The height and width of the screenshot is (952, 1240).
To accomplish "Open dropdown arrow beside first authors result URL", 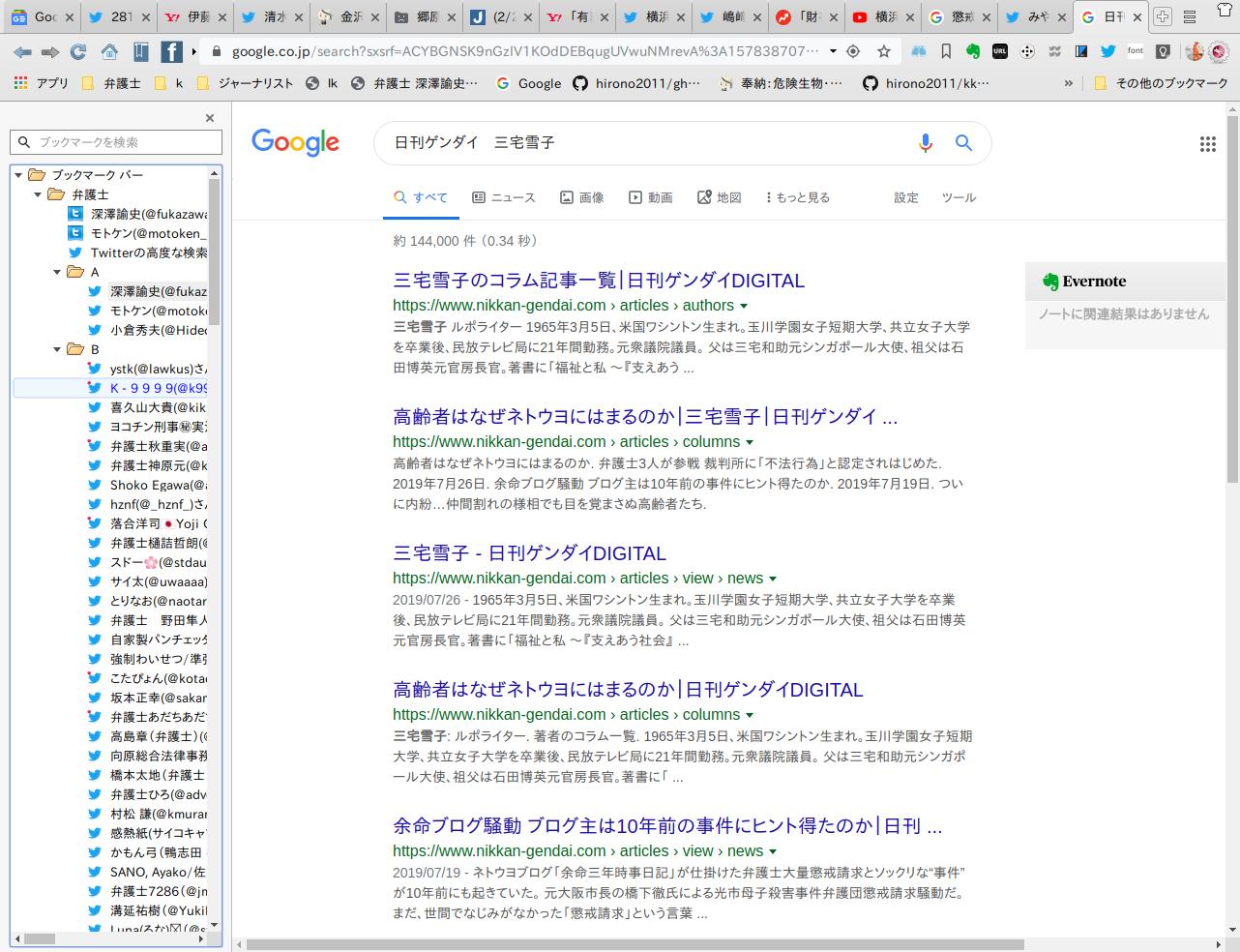I will pos(744,307).
